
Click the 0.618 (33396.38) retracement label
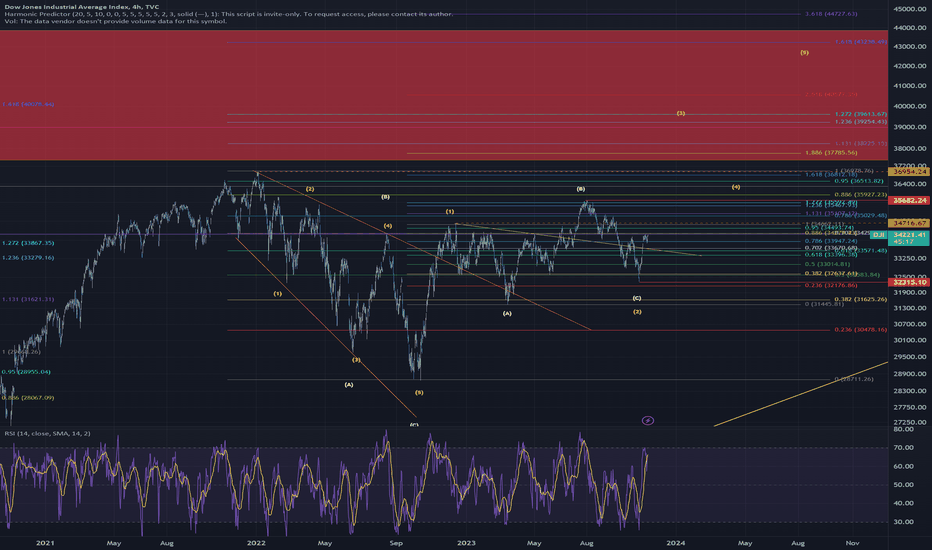click(831, 254)
